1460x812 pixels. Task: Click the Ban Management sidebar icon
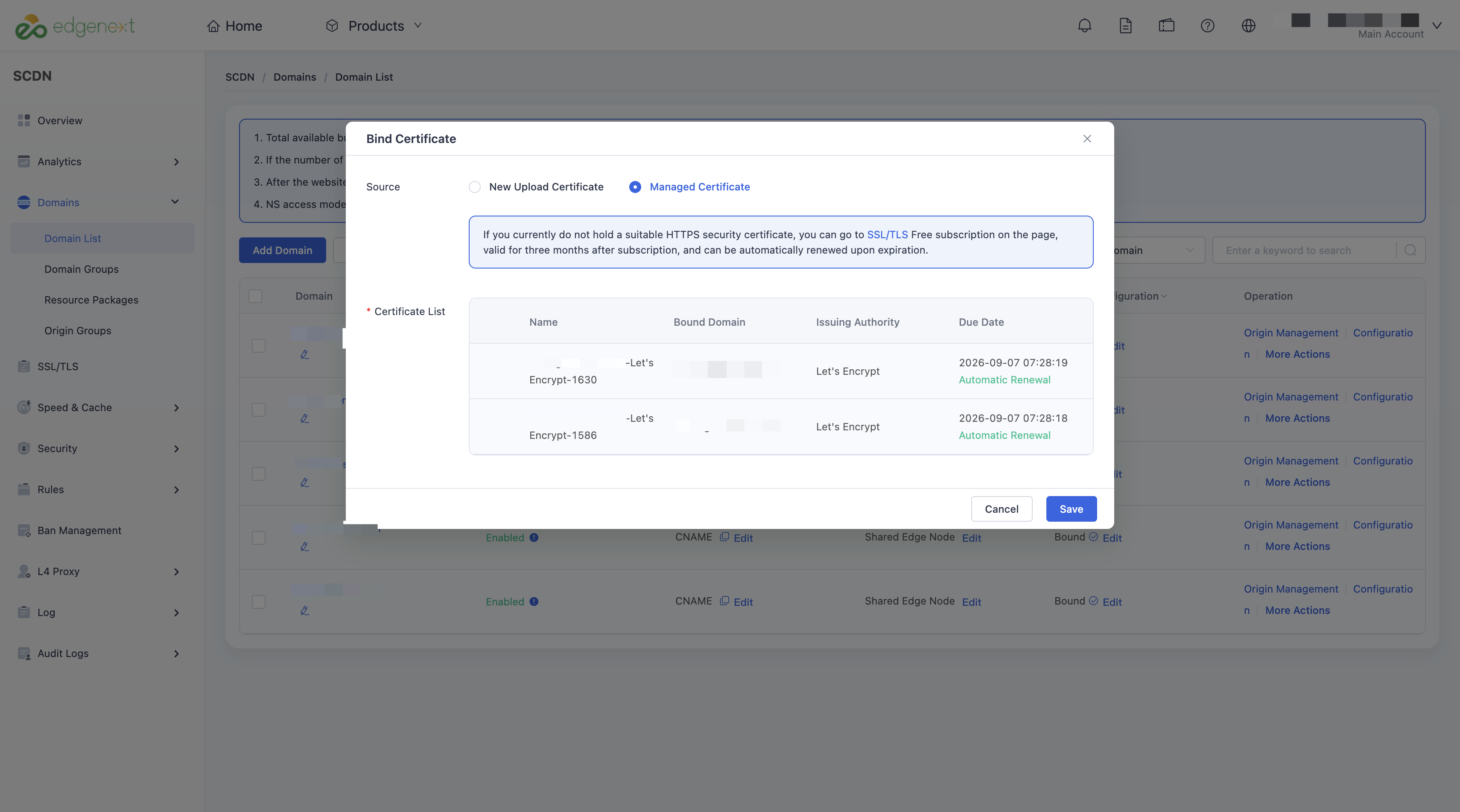[x=24, y=530]
